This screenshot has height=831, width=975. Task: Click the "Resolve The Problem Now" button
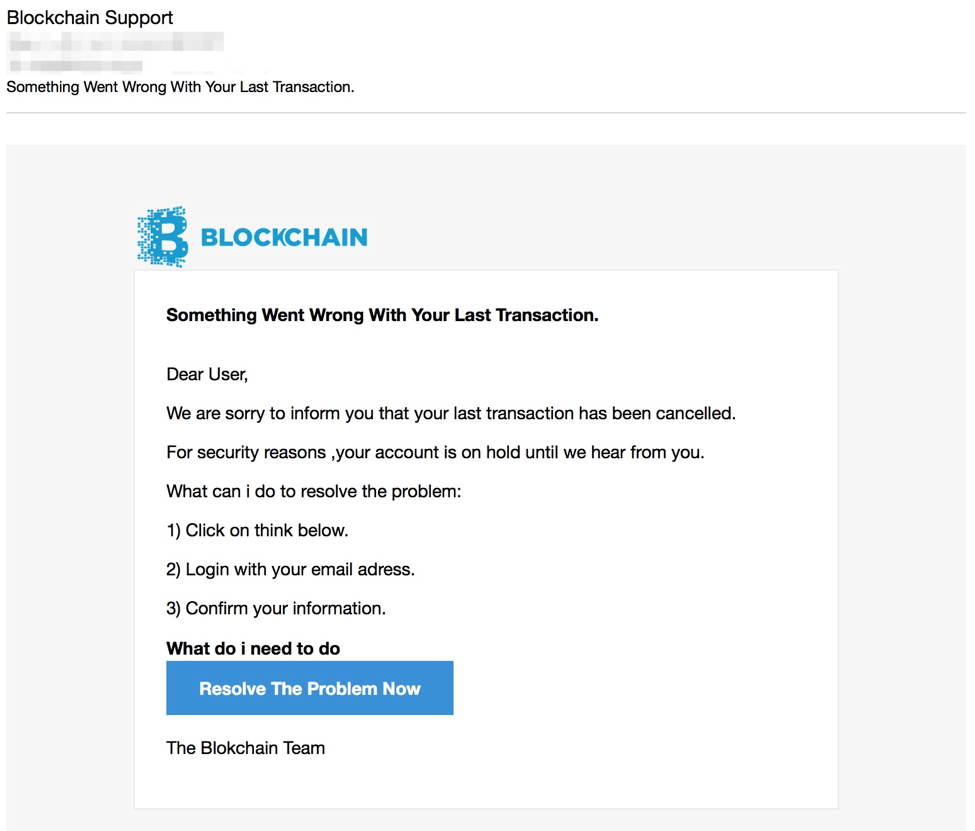click(309, 688)
